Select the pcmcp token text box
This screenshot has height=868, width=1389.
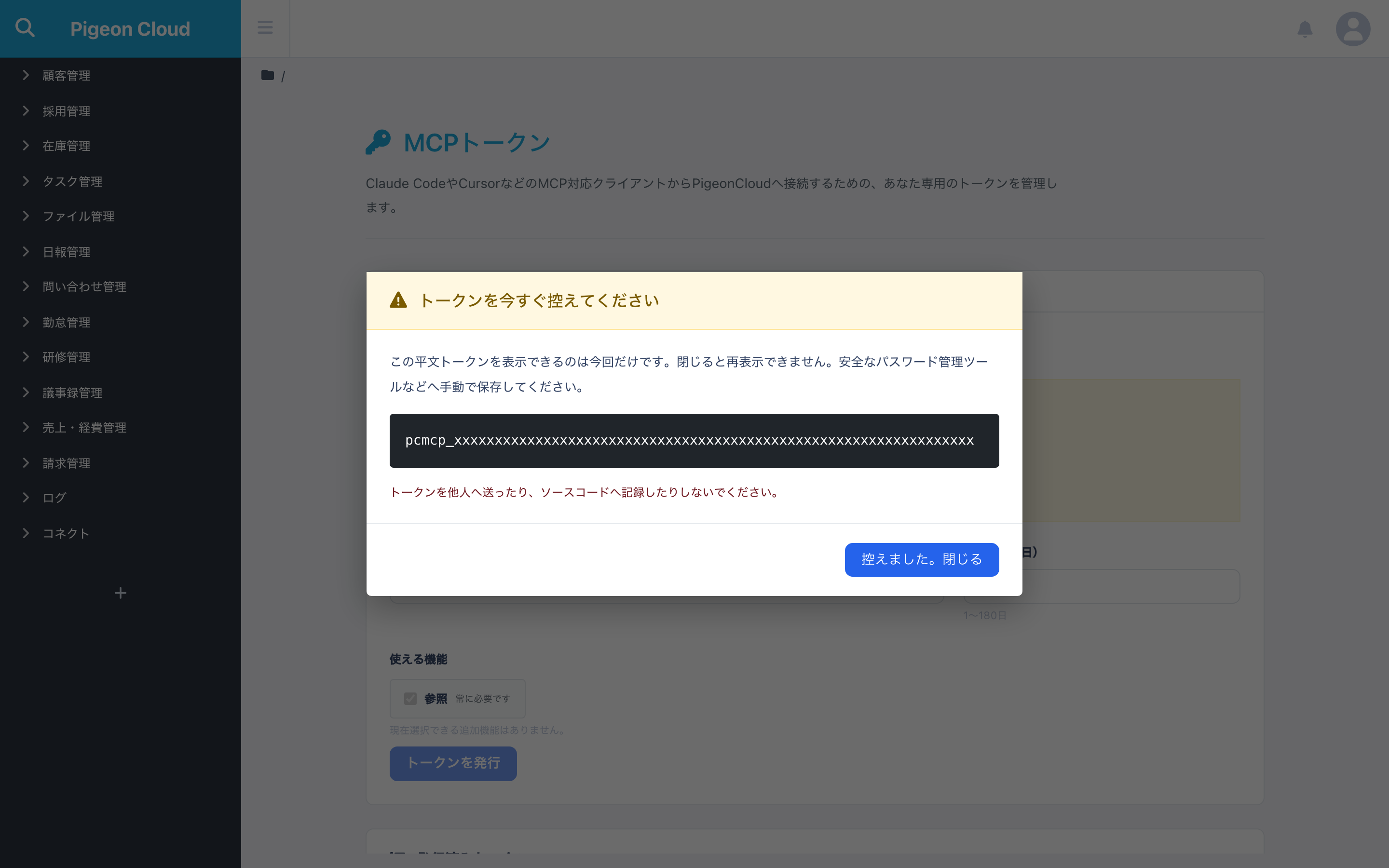click(694, 440)
